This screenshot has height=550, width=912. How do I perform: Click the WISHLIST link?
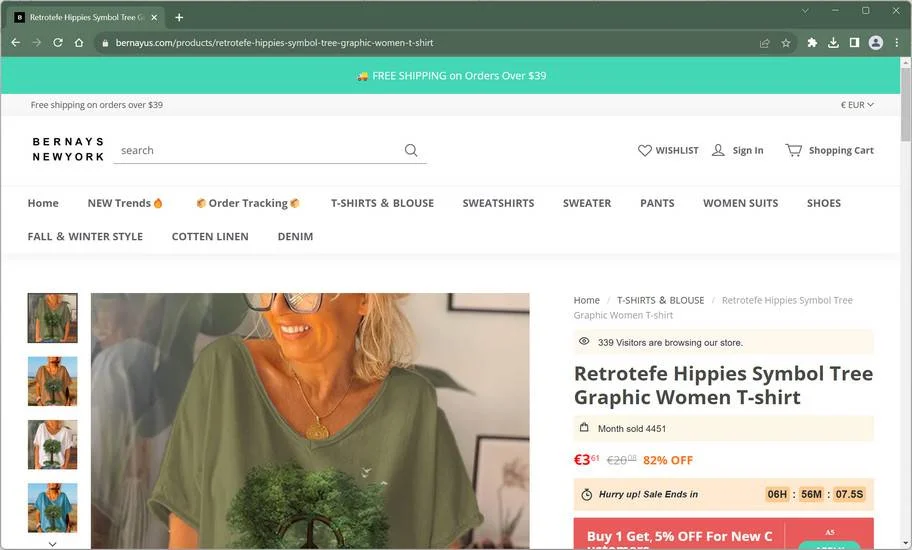(677, 151)
